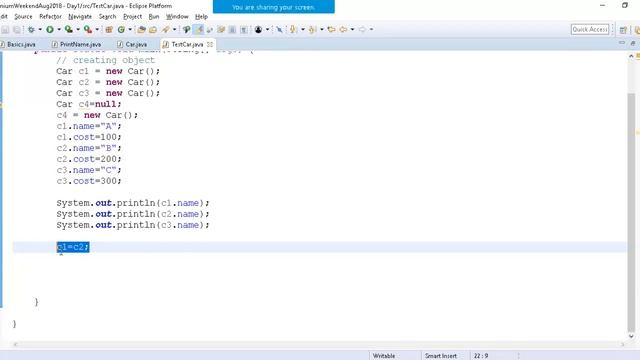Click the vertical scrollbar down arrow

631,336
